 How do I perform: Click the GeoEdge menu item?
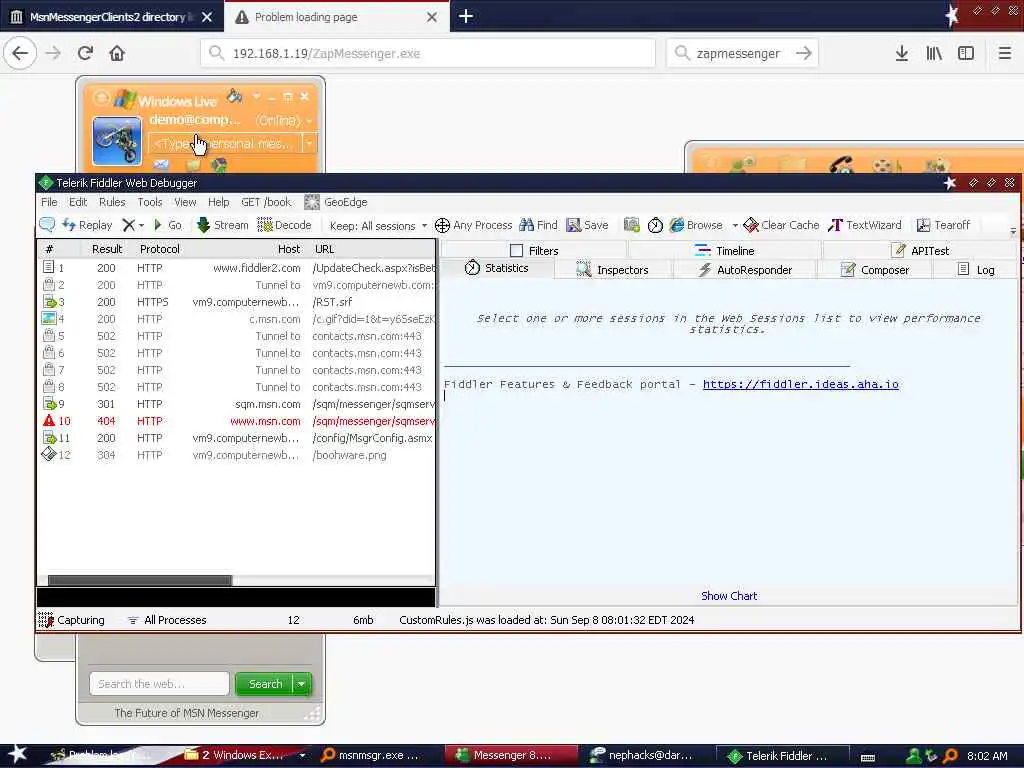(x=336, y=202)
